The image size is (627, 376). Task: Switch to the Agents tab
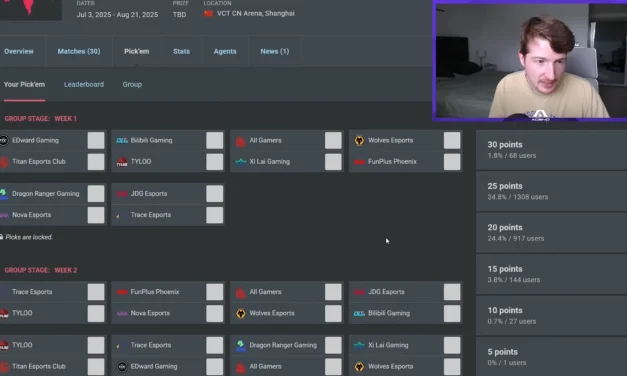(225, 51)
